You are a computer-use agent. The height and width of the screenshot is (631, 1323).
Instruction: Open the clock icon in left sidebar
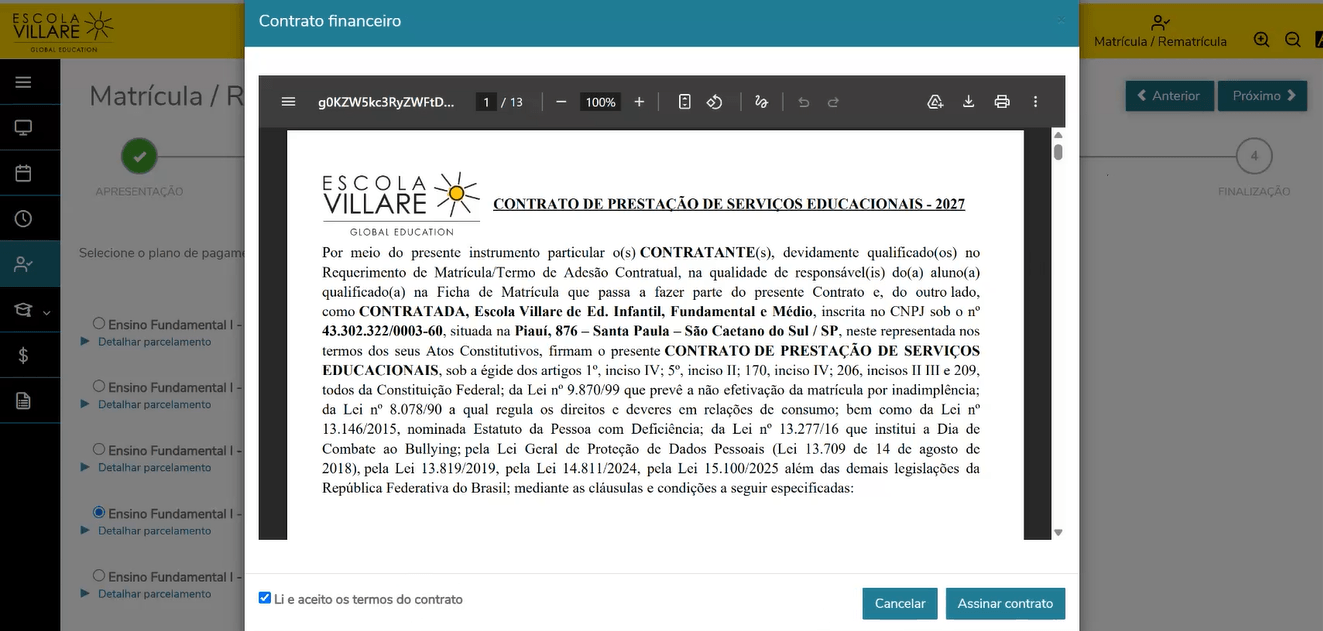(23, 218)
